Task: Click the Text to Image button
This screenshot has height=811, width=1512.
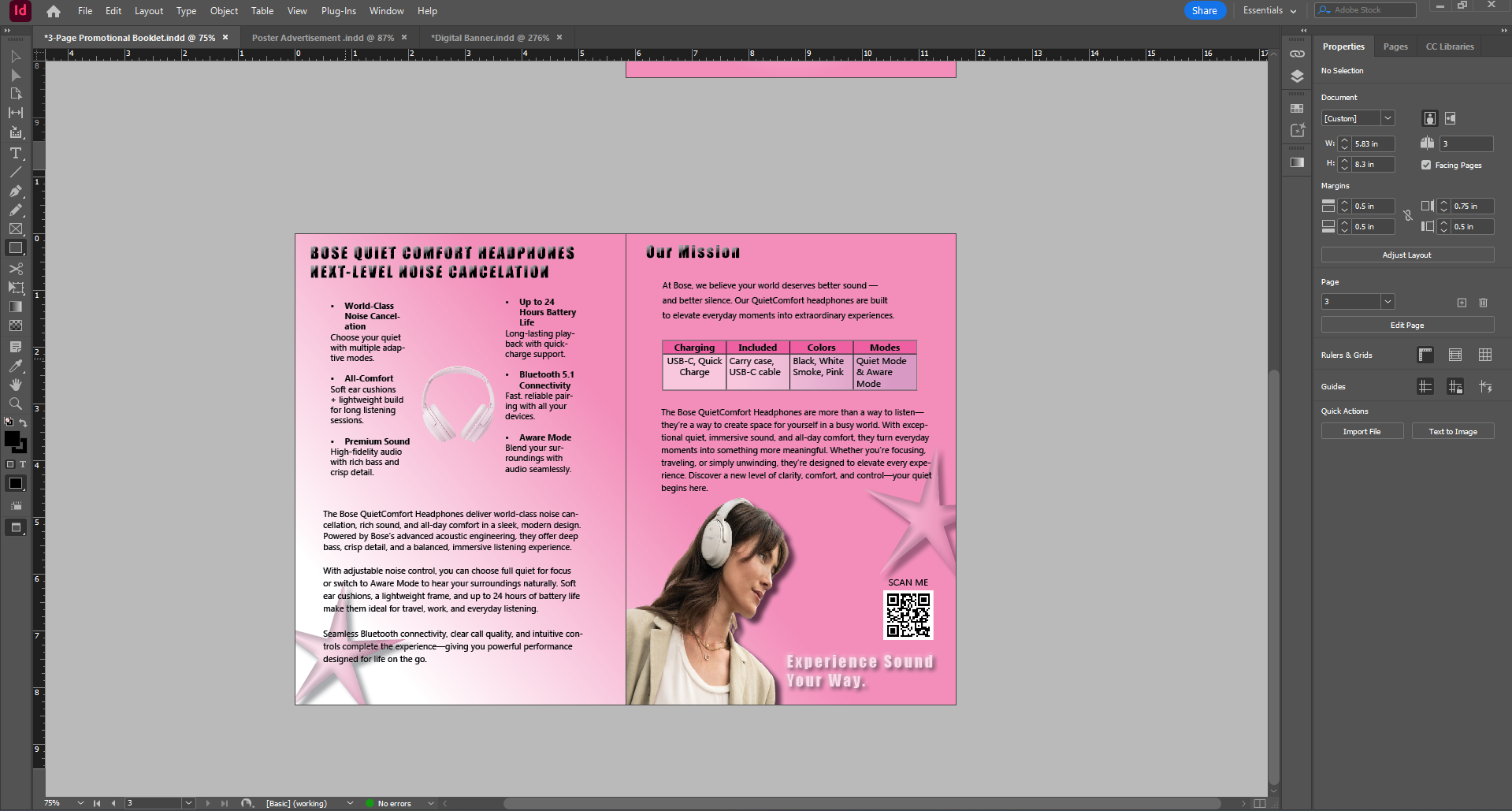Action: coord(1453,431)
